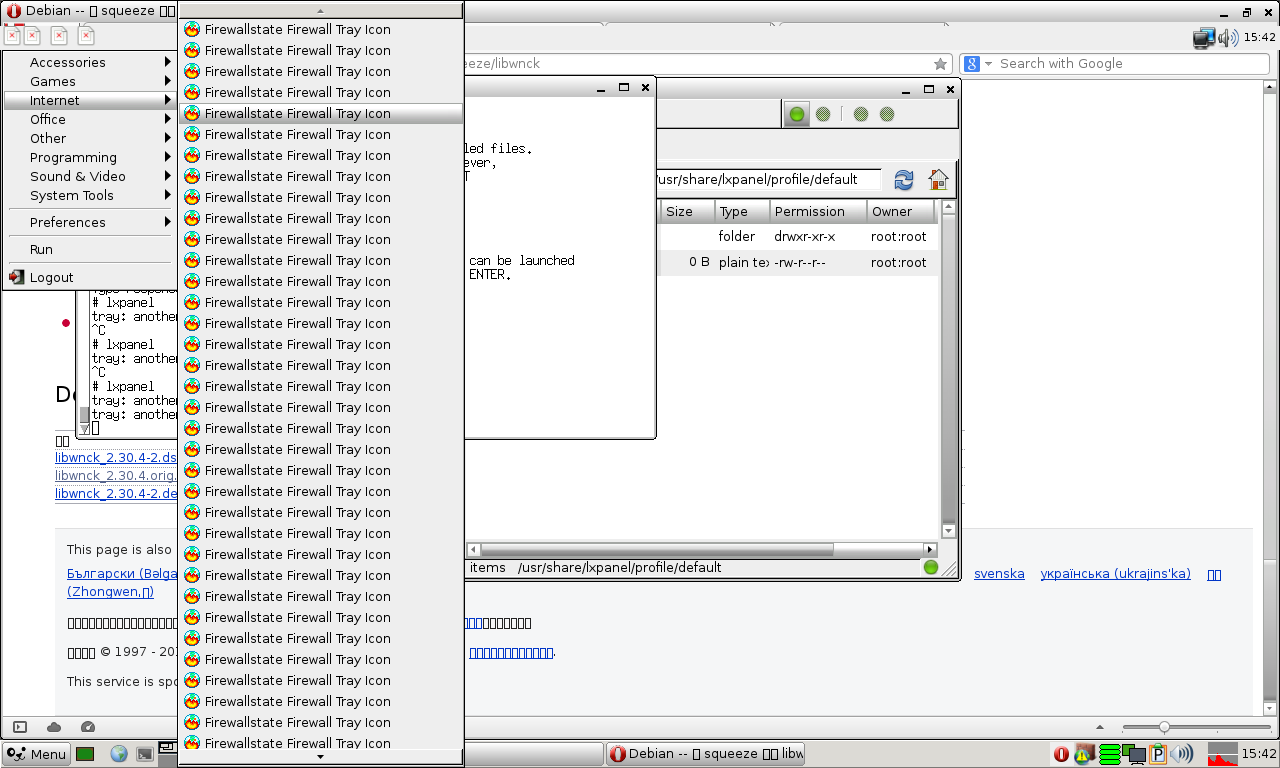The image size is (1280, 768).
Task: Select the 'folder' type cell
Action: tap(737, 237)
